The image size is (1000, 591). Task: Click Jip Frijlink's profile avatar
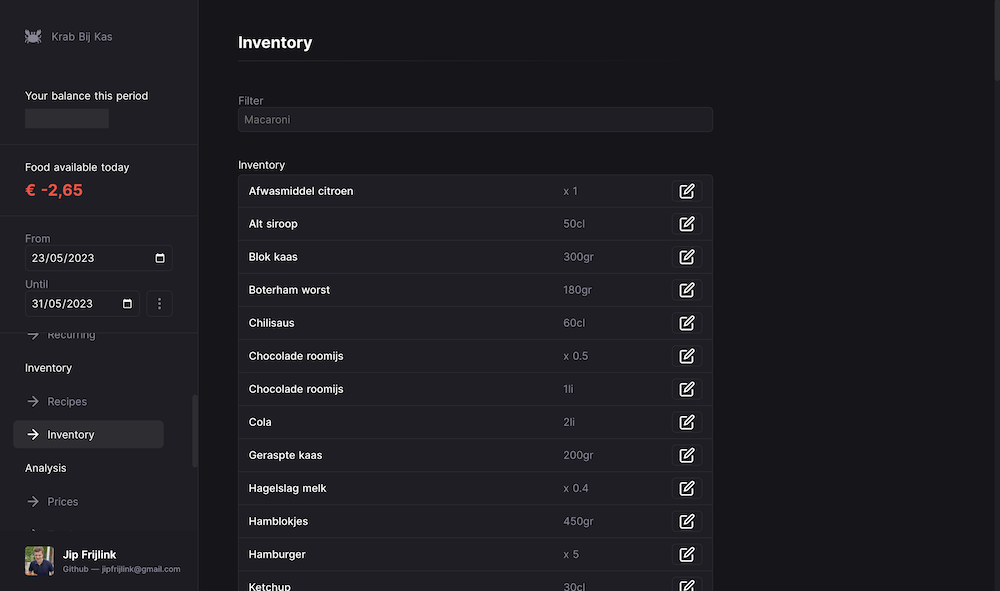coord(39,561)
